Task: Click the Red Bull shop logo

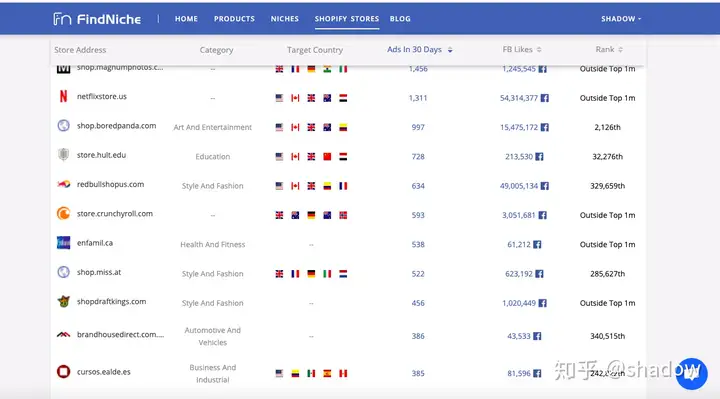Action: tap(63, 184)
